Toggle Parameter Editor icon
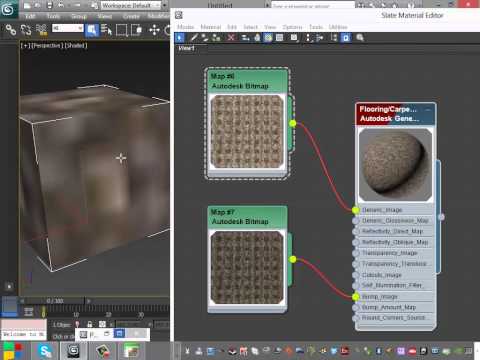 (x=346, y=38)
